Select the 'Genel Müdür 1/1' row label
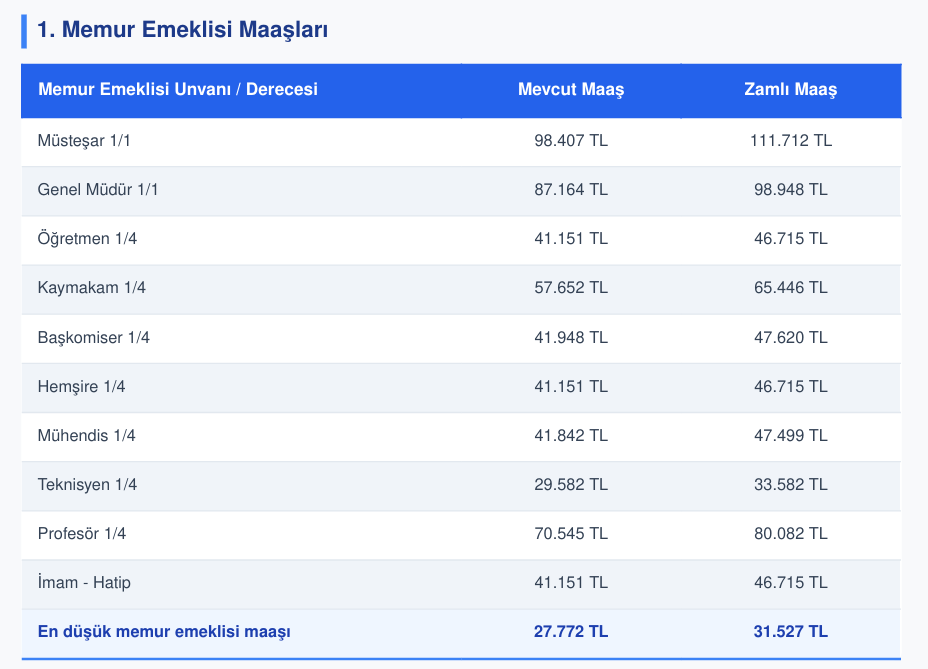The image size is (928, 669). (x=98, y=189)
